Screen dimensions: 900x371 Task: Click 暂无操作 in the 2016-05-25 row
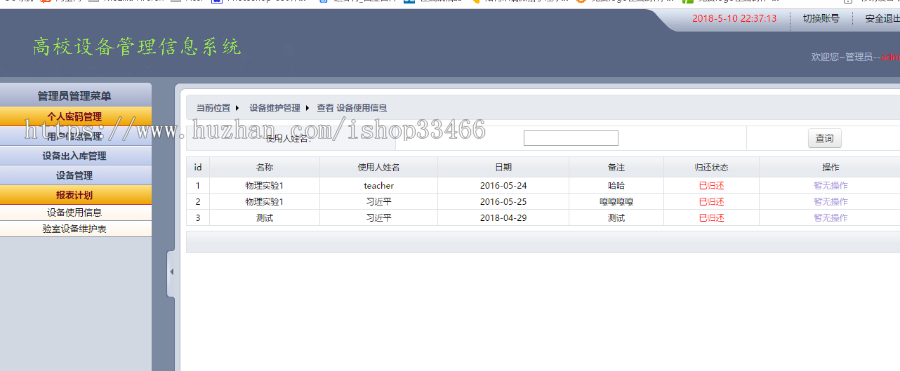point(831,202)
